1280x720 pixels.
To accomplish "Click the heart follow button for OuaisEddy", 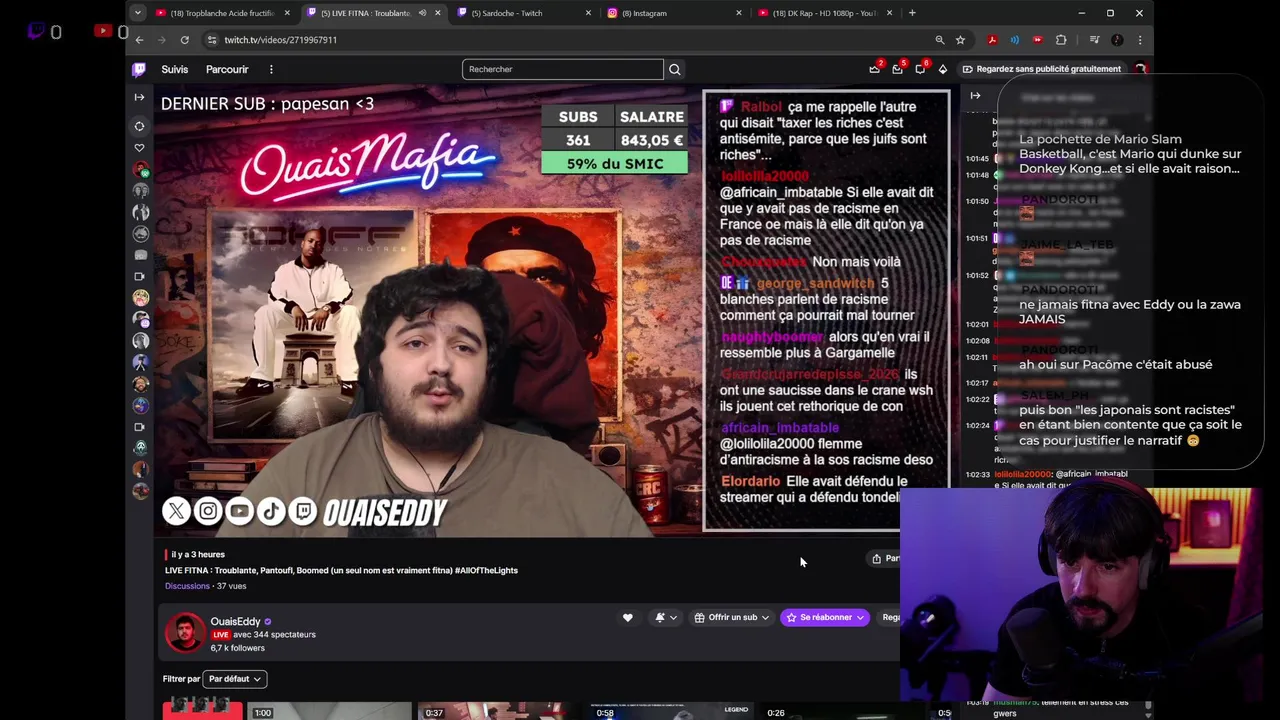I will point(627,617).
